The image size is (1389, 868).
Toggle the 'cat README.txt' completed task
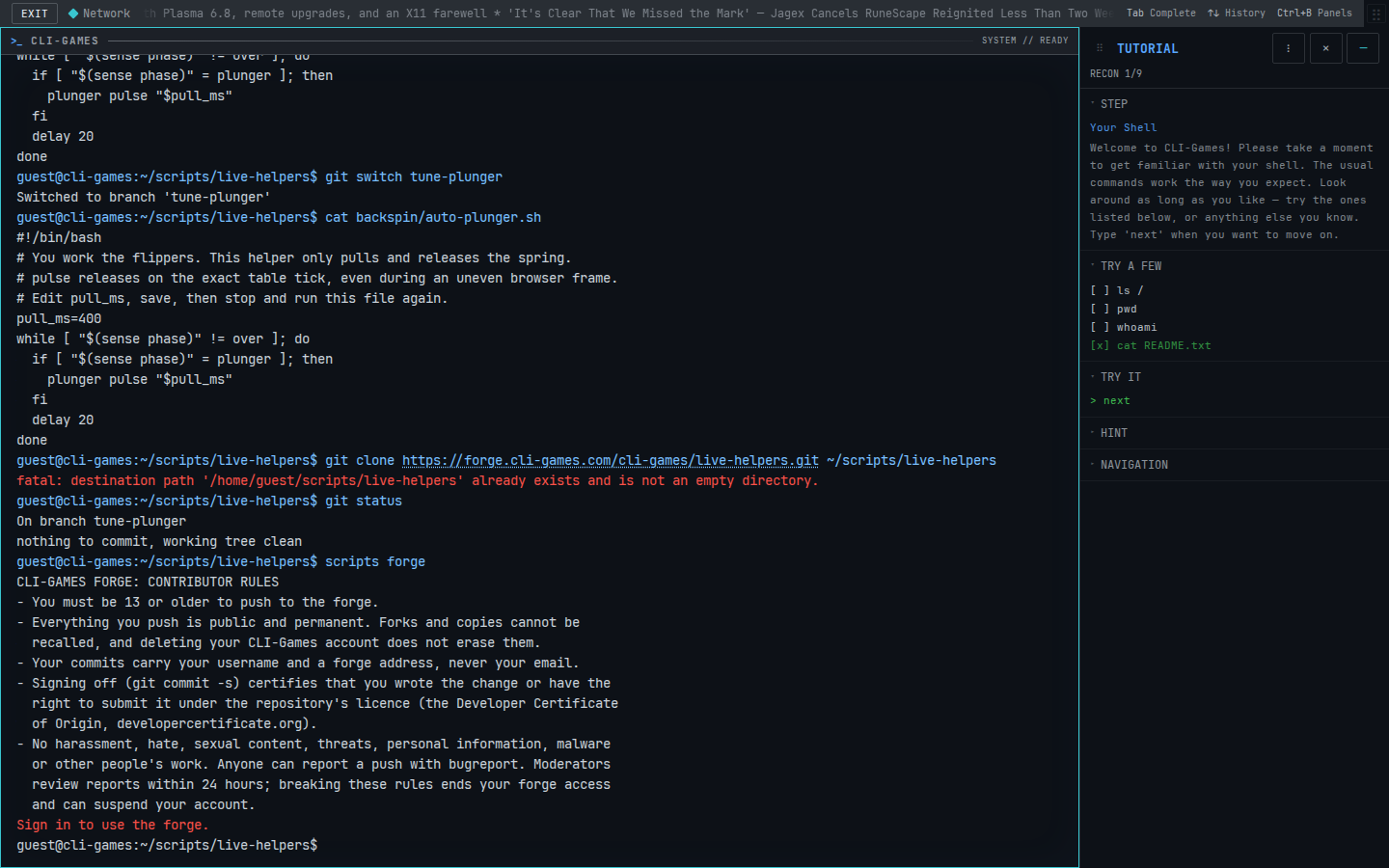[x=1151, y=345]
